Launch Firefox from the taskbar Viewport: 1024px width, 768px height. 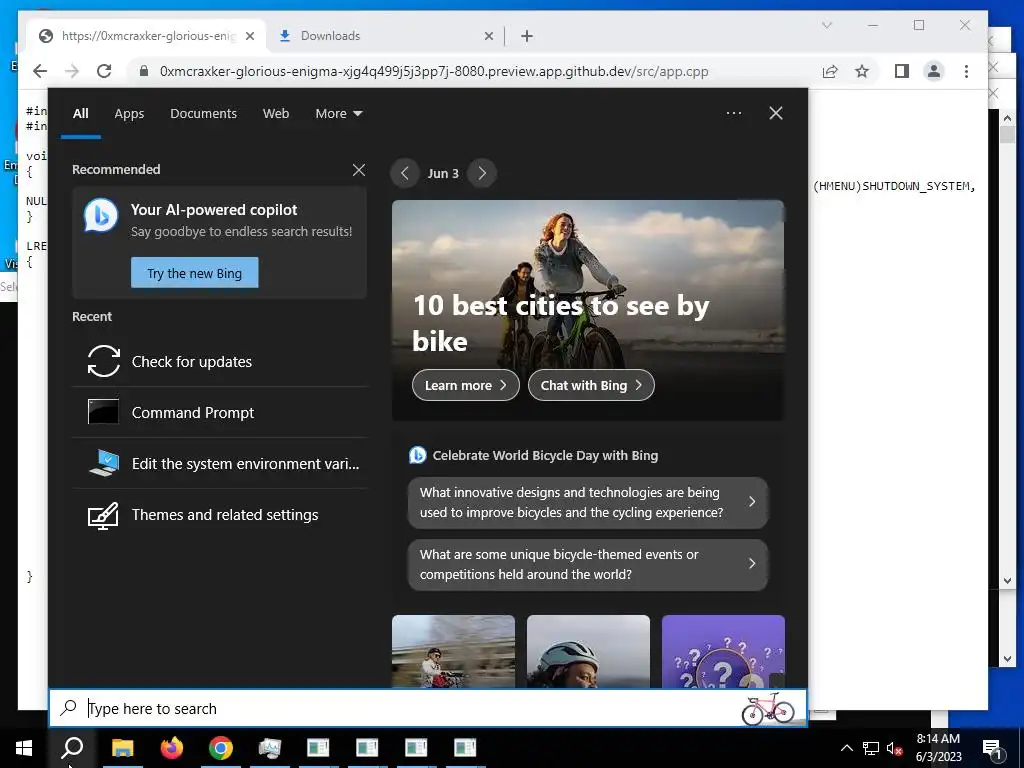pyautogui.click(x=172, y=748)
